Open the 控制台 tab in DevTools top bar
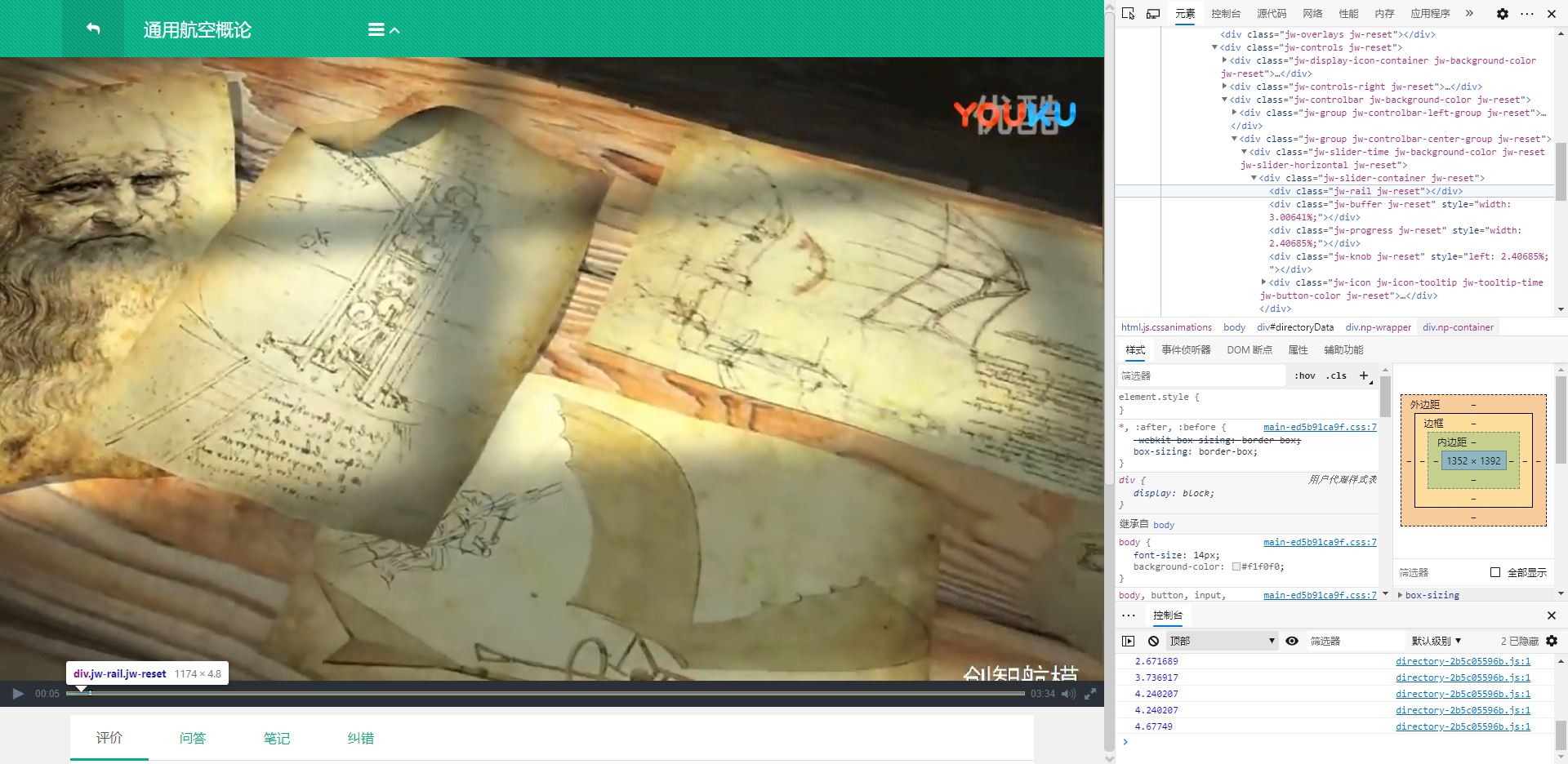 pos(1226,13)
